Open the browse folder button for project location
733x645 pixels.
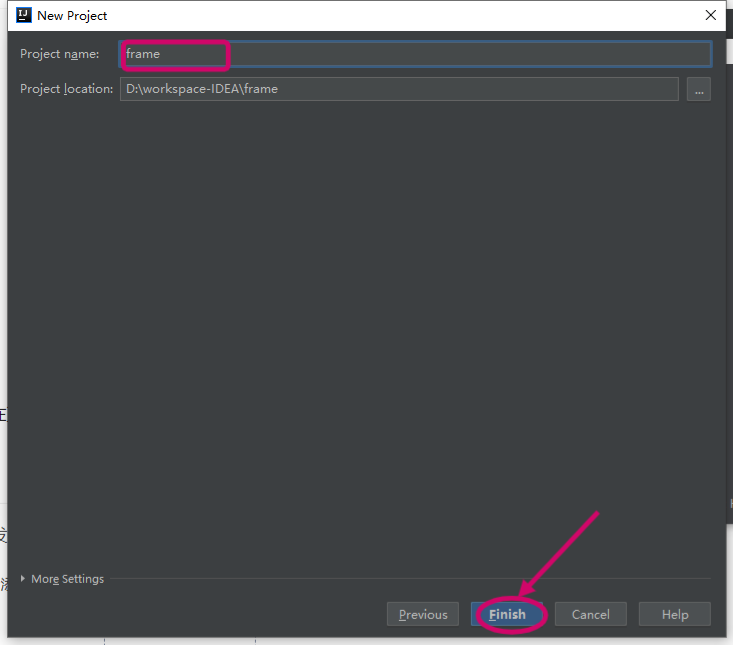[x=698, y=89]
